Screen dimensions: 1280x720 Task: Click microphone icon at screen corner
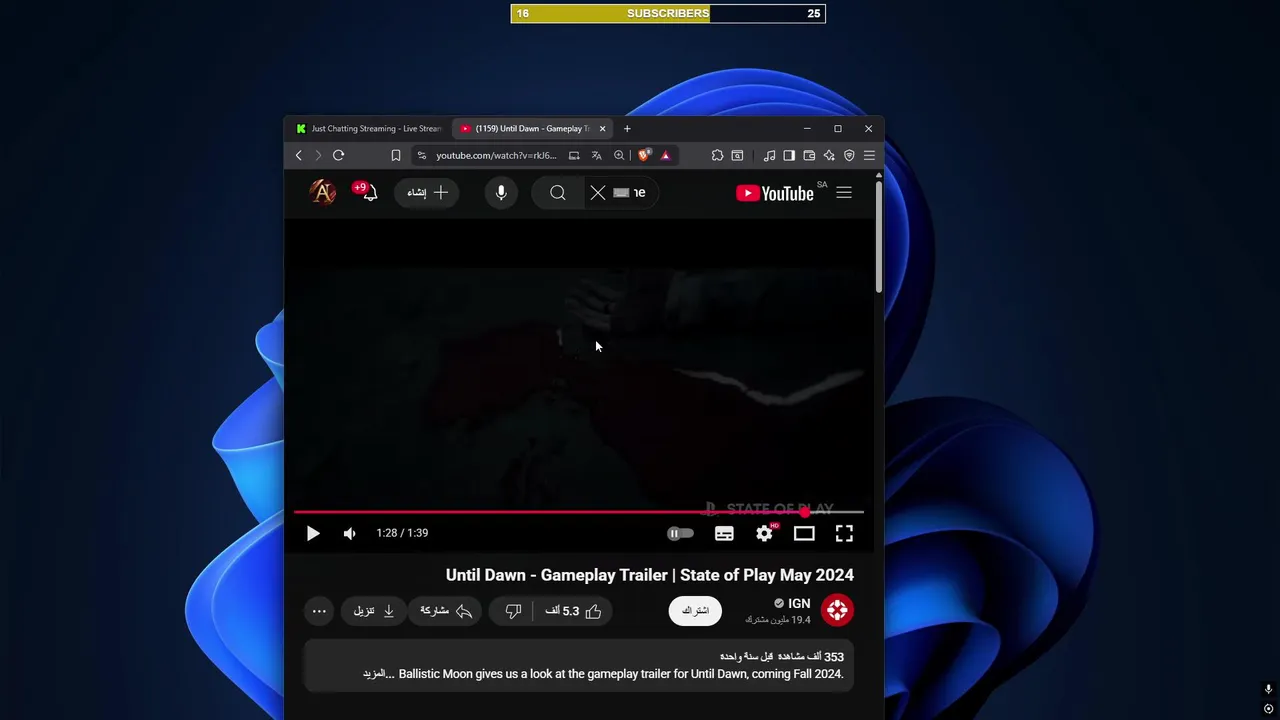pos(1268,689)
